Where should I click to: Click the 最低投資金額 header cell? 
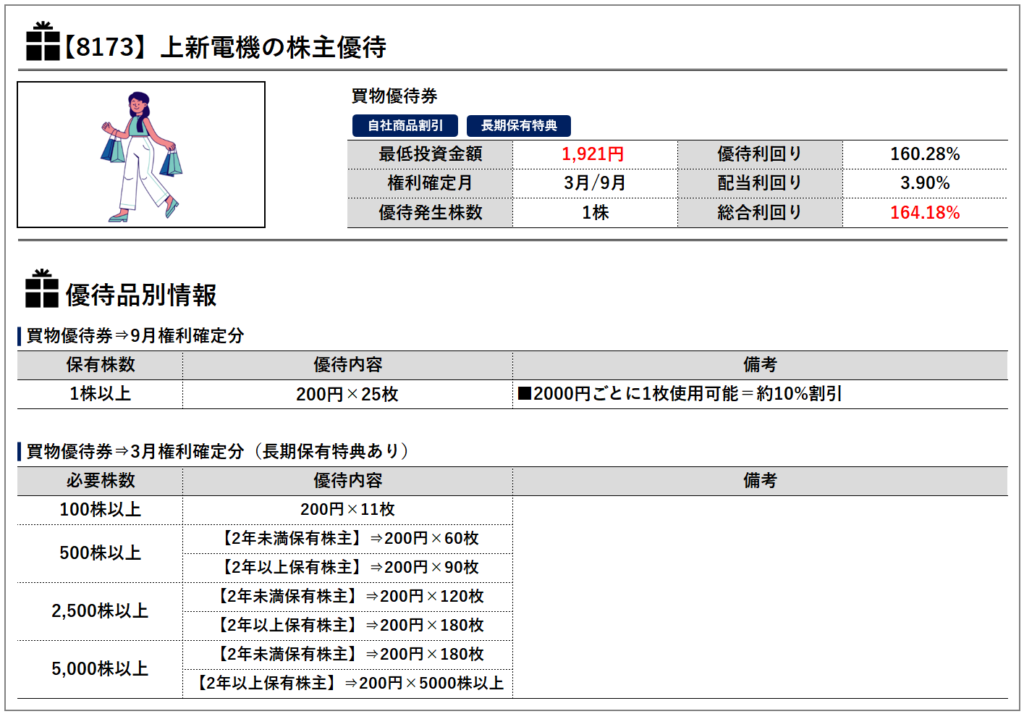pyautogui.click(x=430, y=154)
